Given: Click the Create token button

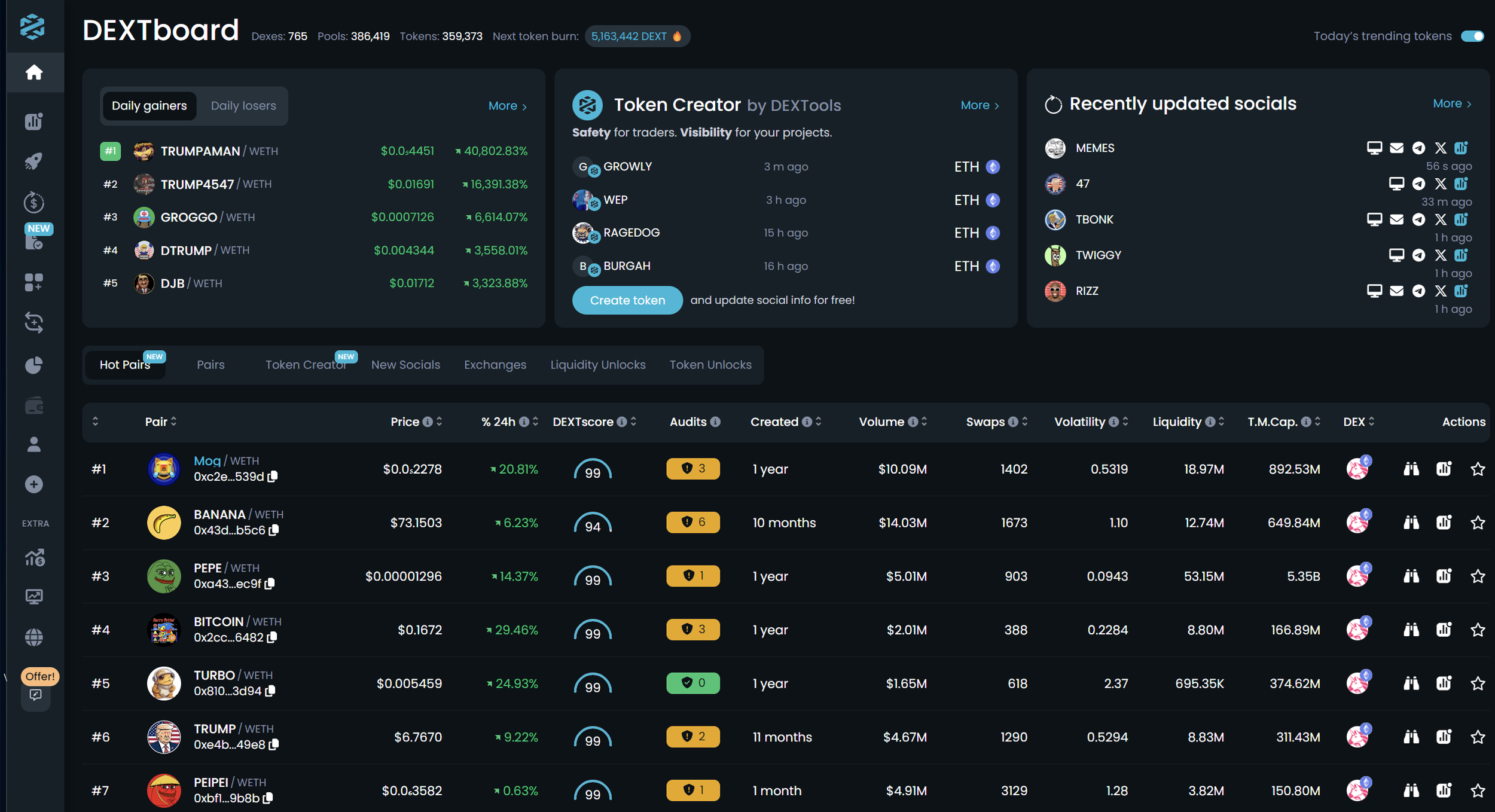Looking at the screenshot, I should [x=627, y=300].
